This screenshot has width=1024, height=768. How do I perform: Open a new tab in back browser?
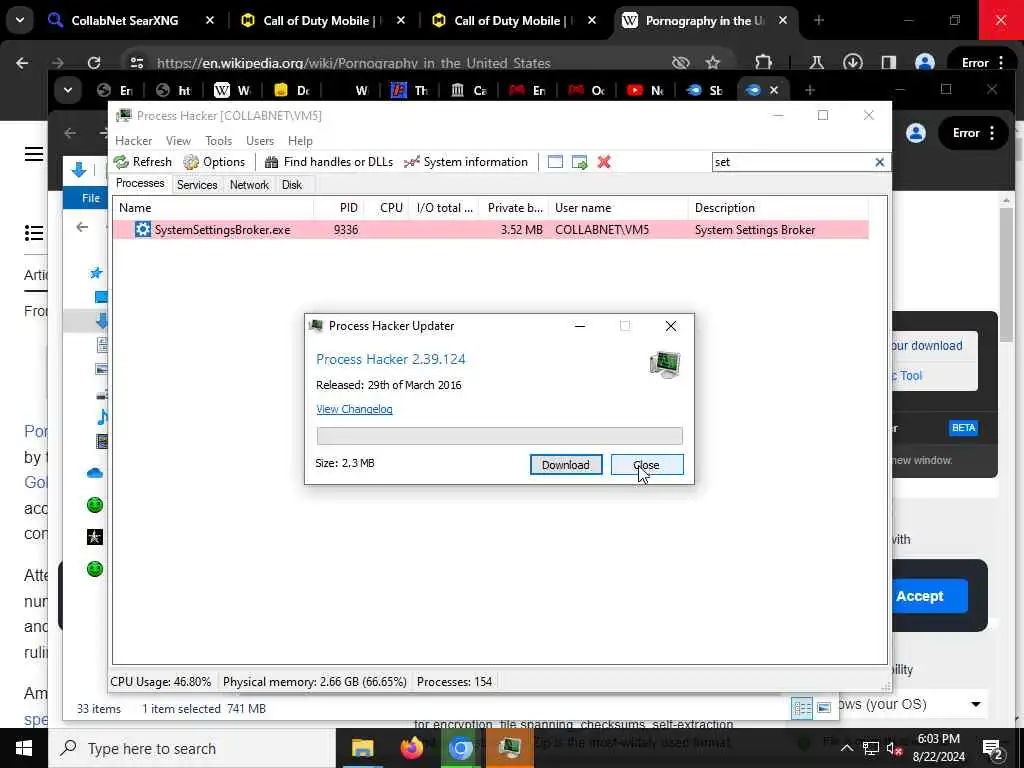coord(818,21)
